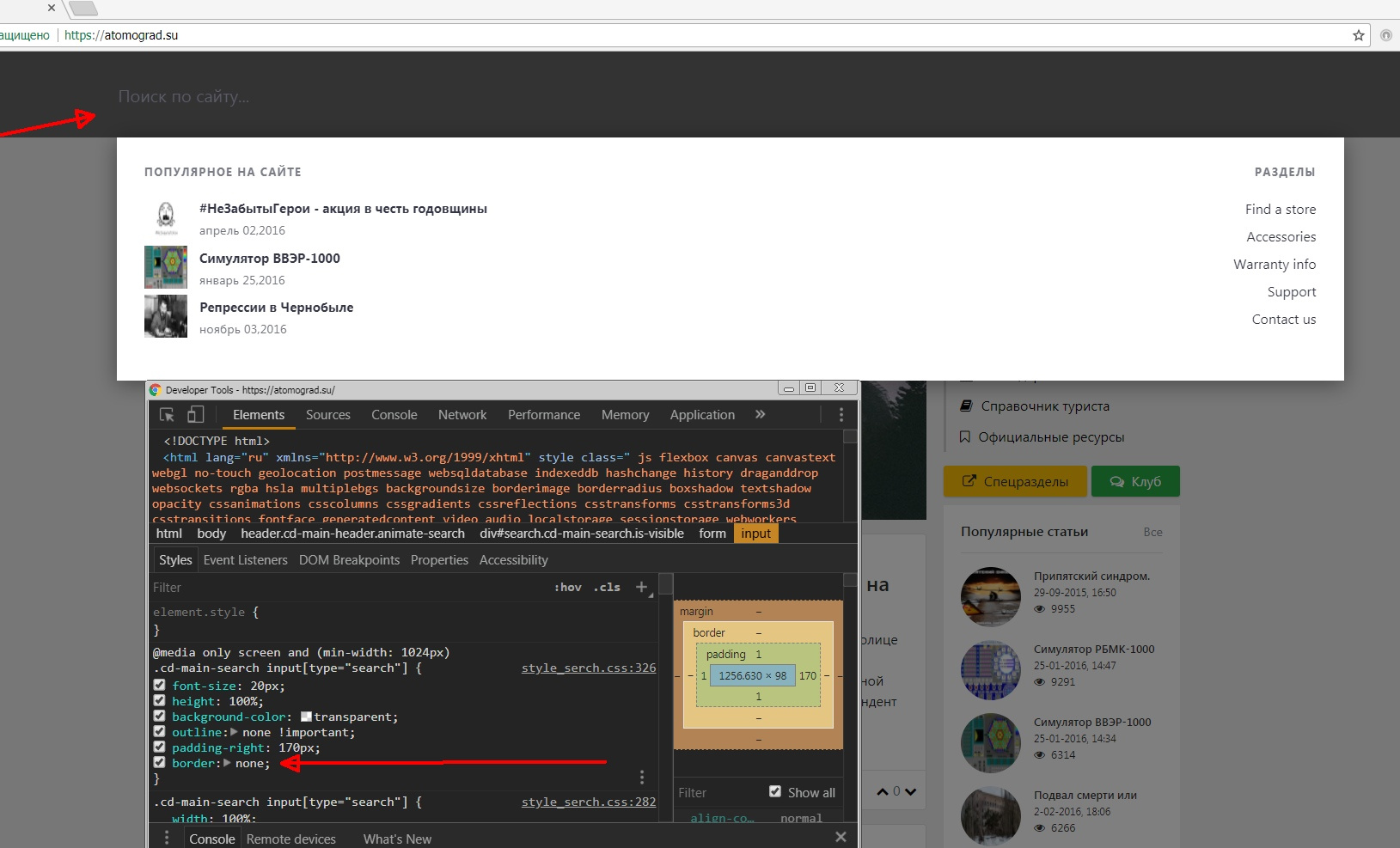
Task: Click Все link in Популярные статьи
Action: [x=1153, y=532]
